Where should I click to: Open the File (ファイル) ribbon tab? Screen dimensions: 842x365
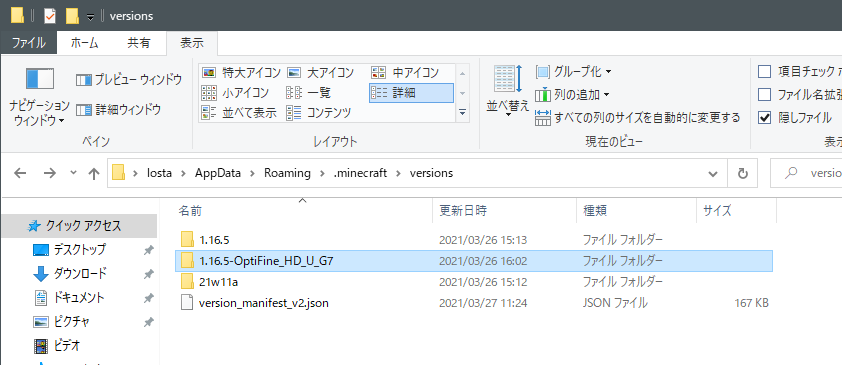click(x=28, y=43)
